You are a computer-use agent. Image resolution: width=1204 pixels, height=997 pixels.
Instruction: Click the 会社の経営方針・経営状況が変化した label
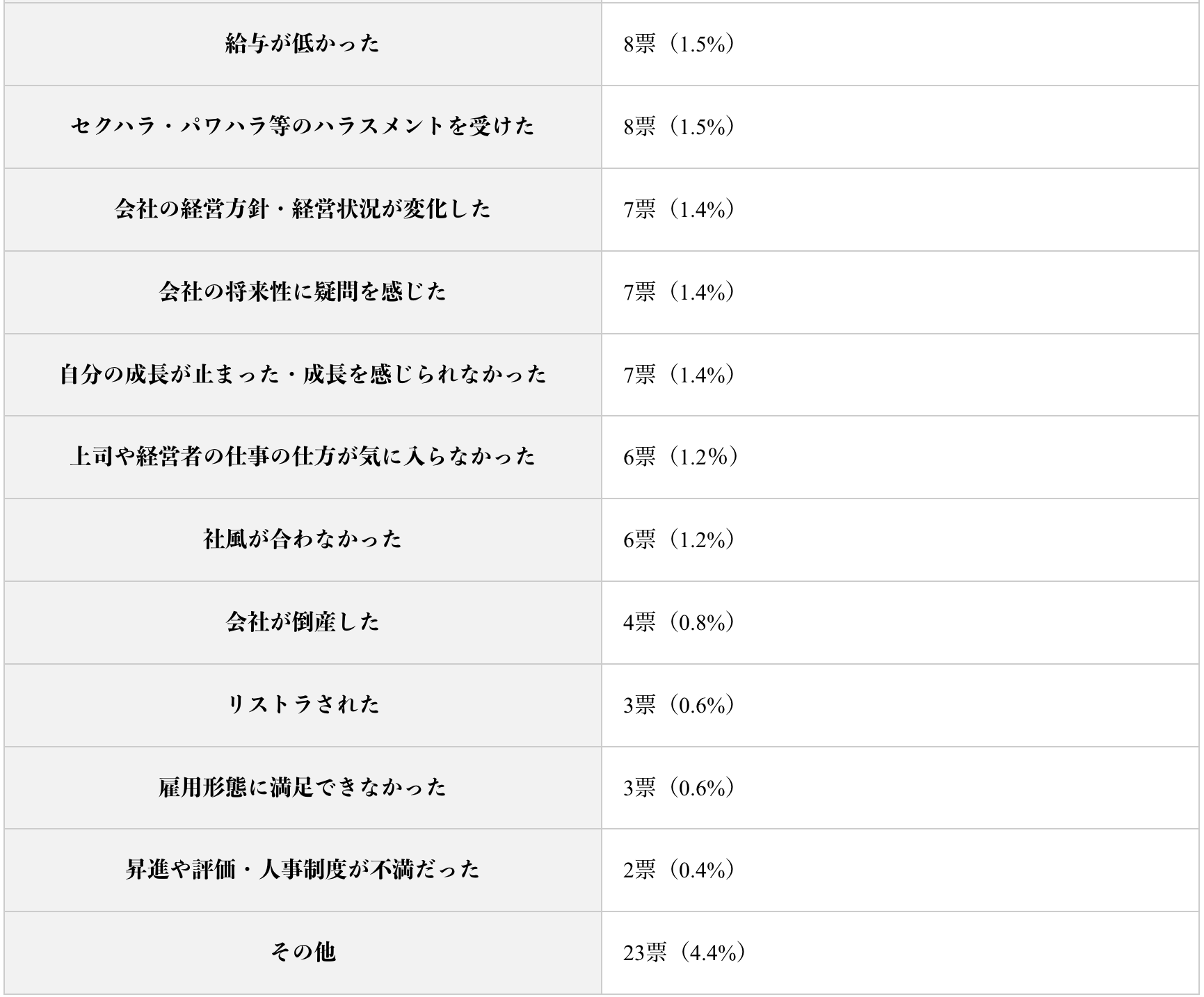pos(303,209)
